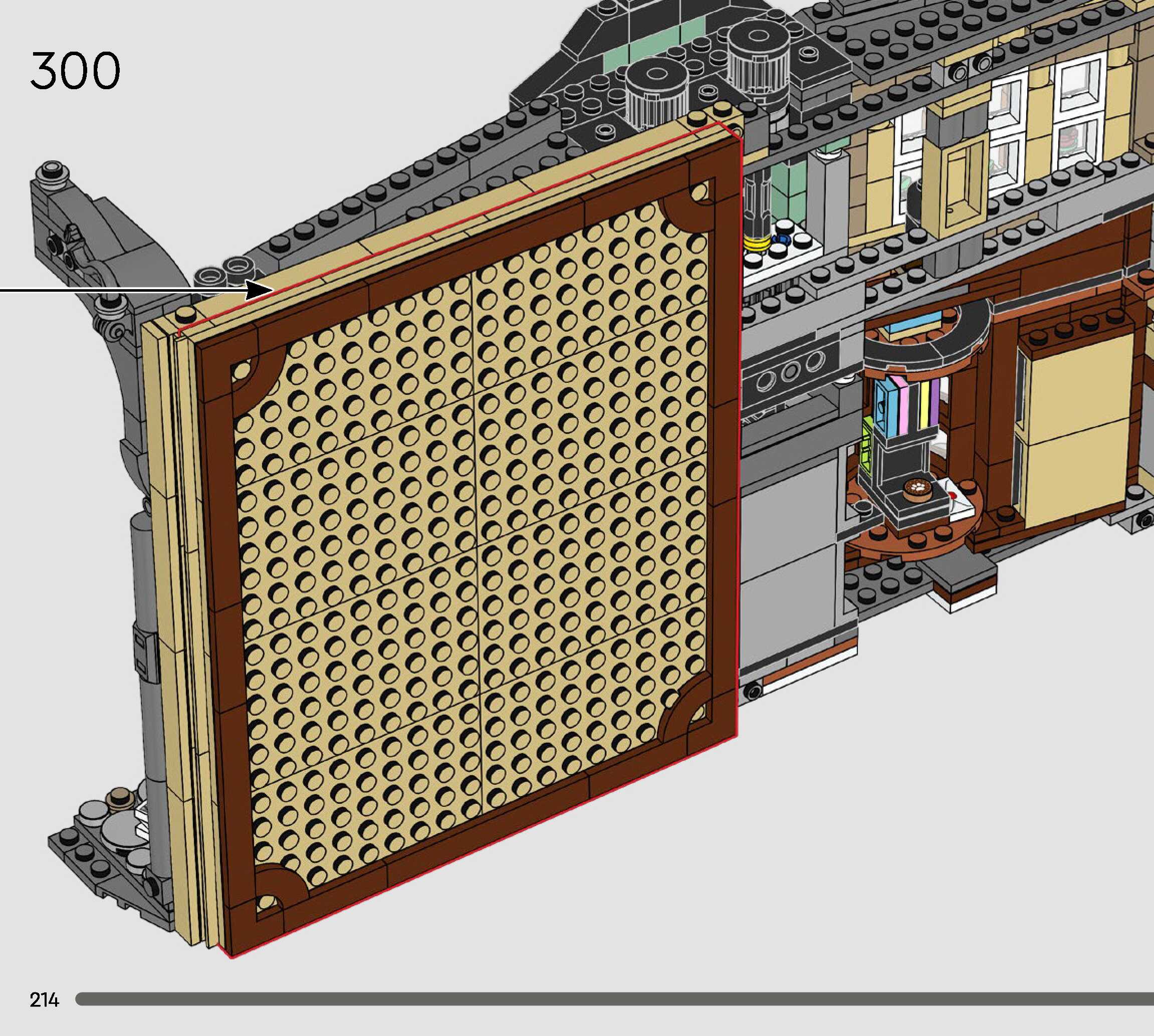Click the step number 300

[x=75, y=71]
